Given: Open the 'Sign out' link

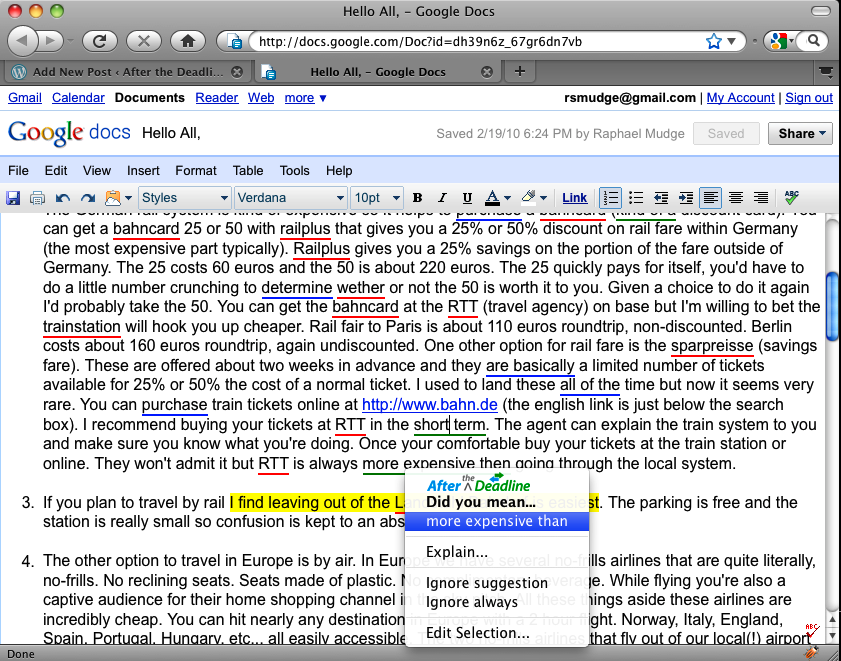Looking at the screenshot, I should [809, 98].
